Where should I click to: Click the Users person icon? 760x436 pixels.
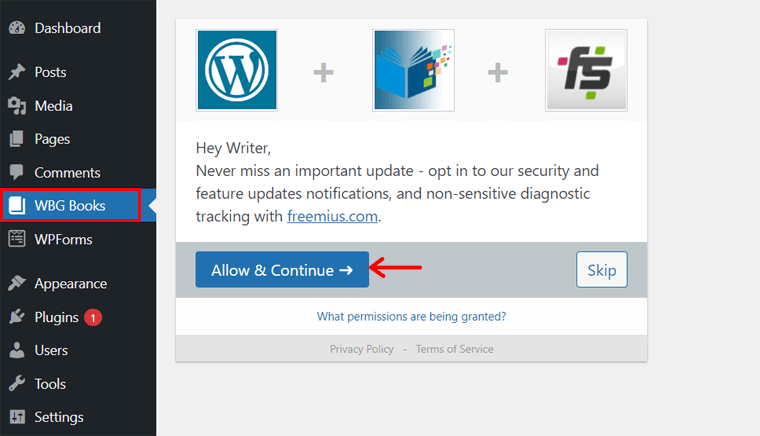[16, 351]
